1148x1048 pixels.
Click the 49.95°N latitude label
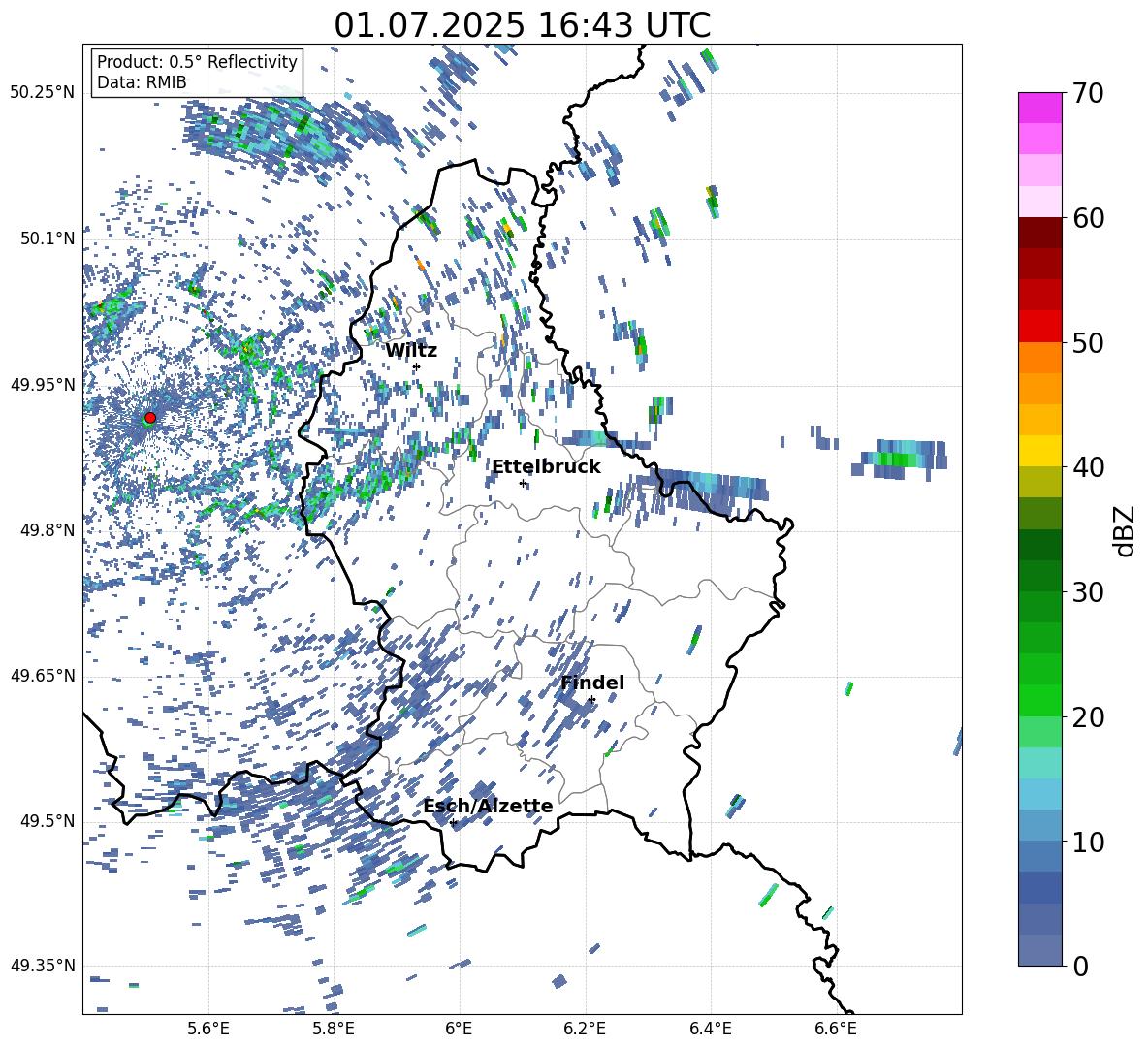(43, 384)
